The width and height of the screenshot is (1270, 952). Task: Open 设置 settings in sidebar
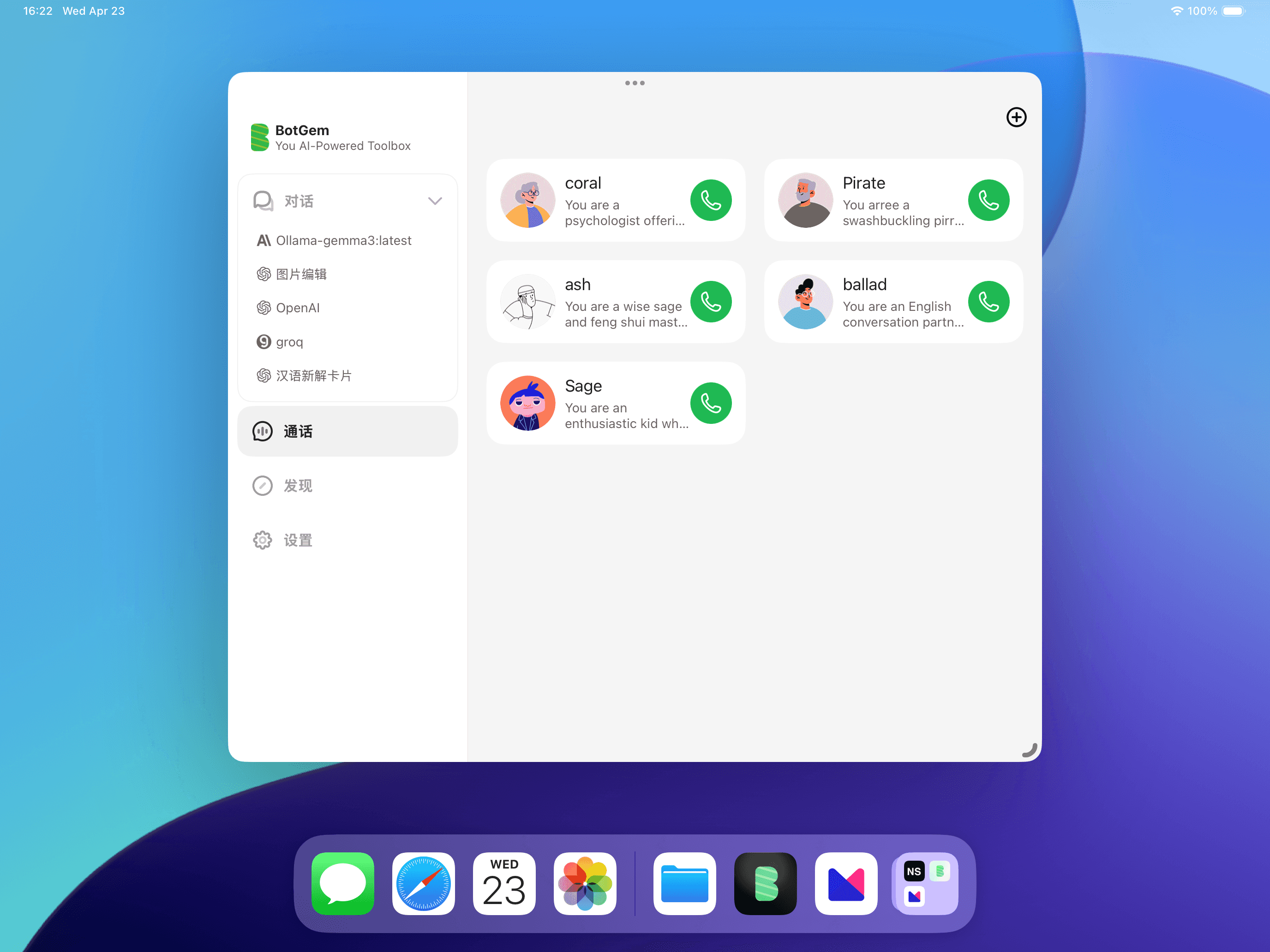(x=297, y=540)
